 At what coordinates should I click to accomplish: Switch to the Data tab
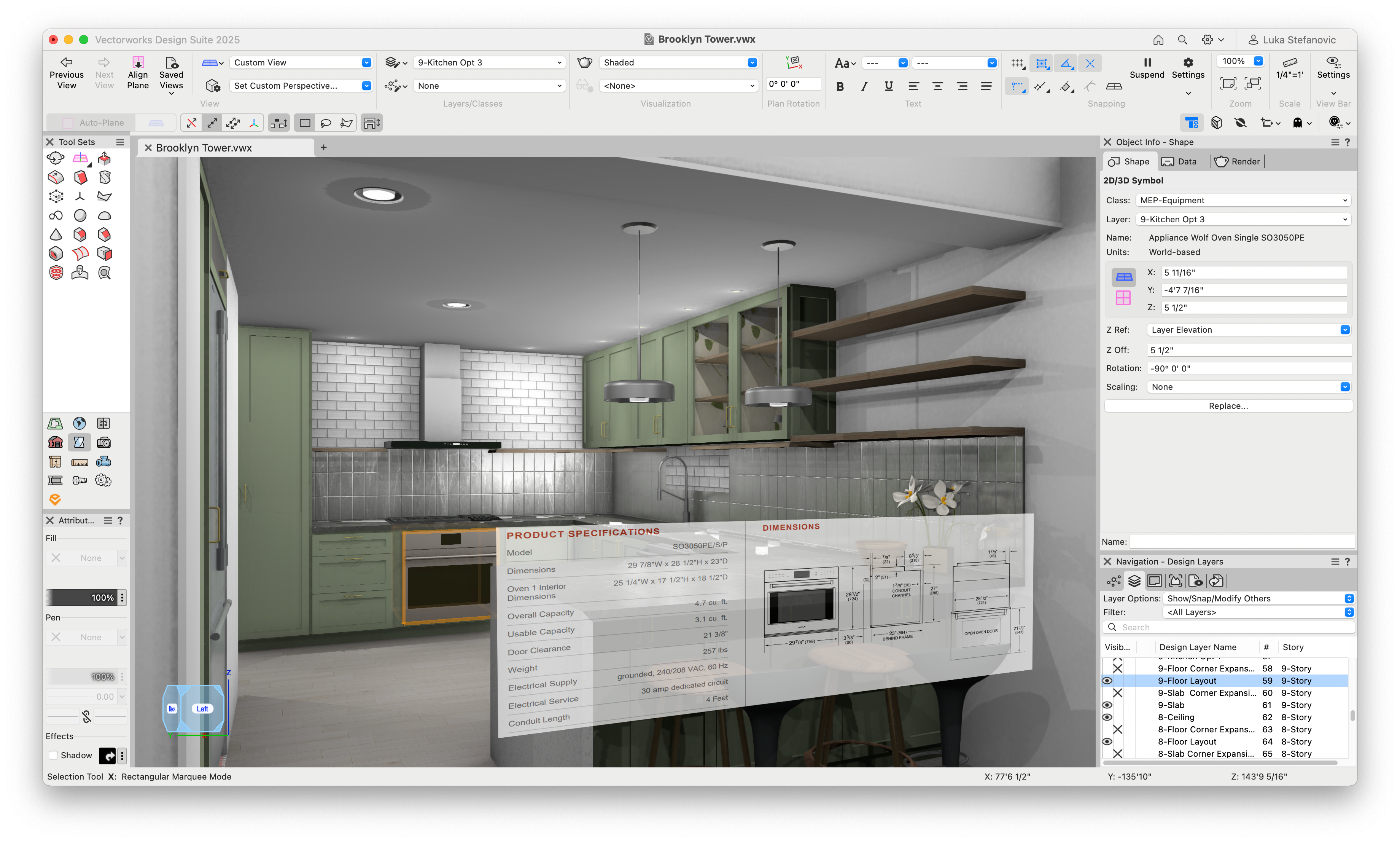[x=1179, y=162]
